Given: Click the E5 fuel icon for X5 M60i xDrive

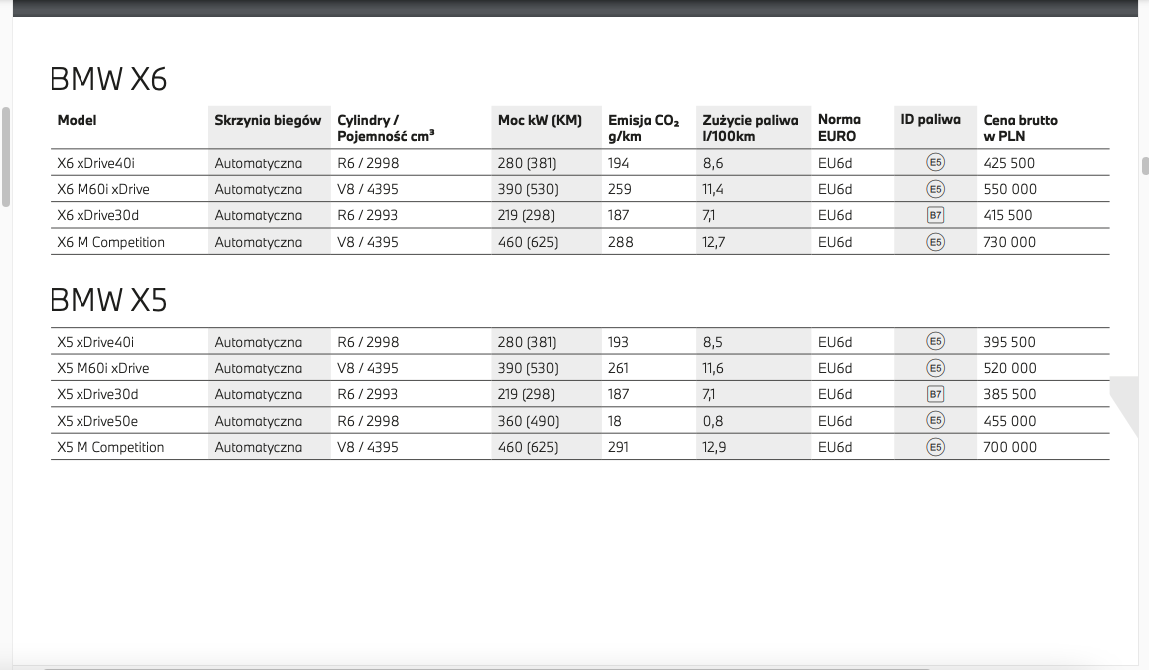Looking at the screenshot, I should [x=935, y=367].
